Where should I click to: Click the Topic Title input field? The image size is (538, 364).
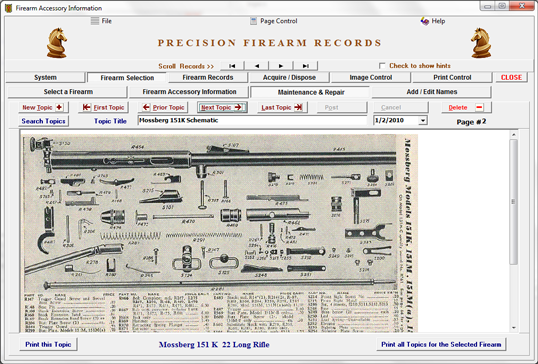coord(252,120)
